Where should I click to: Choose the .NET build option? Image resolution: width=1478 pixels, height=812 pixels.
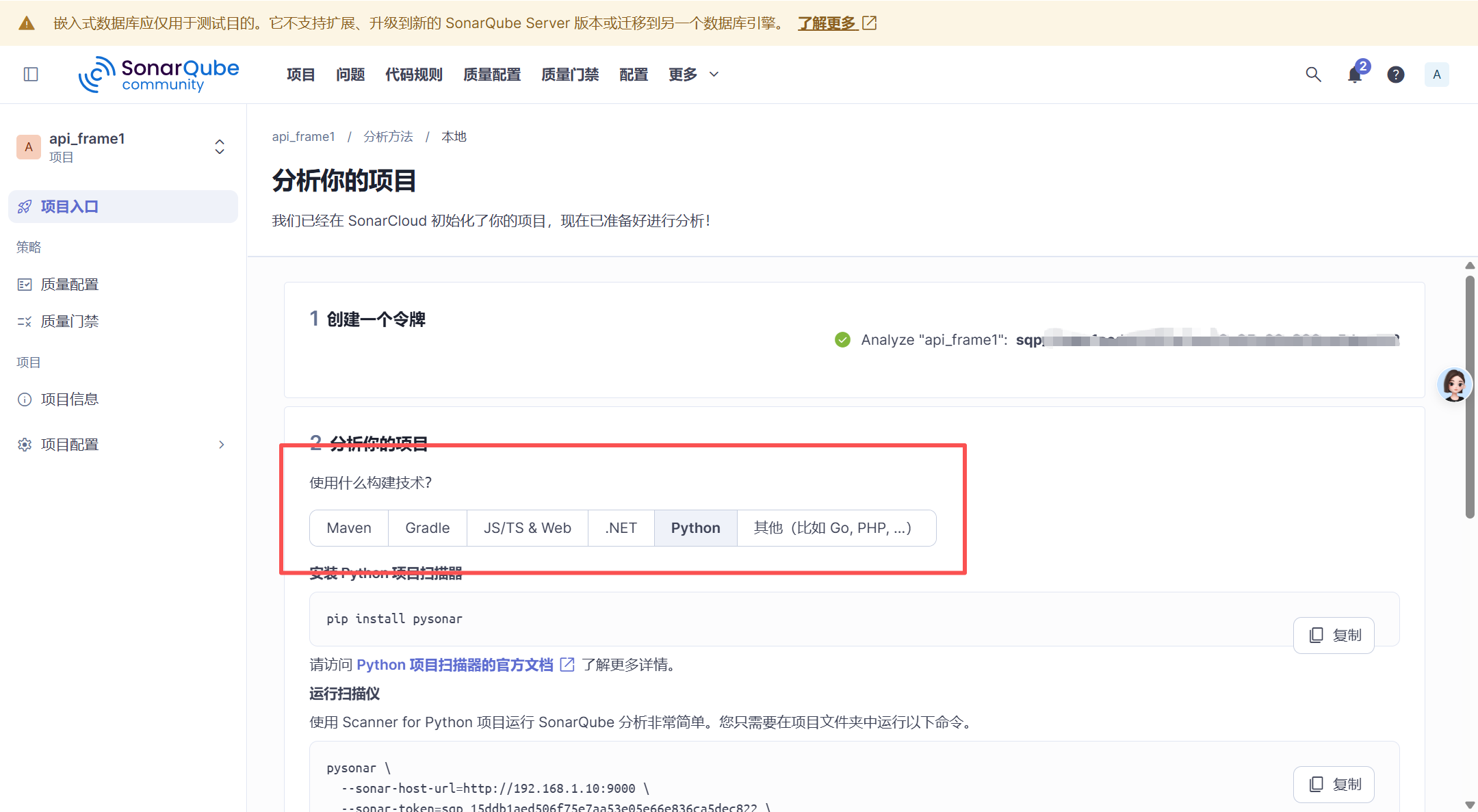click(x=621, y=527)
